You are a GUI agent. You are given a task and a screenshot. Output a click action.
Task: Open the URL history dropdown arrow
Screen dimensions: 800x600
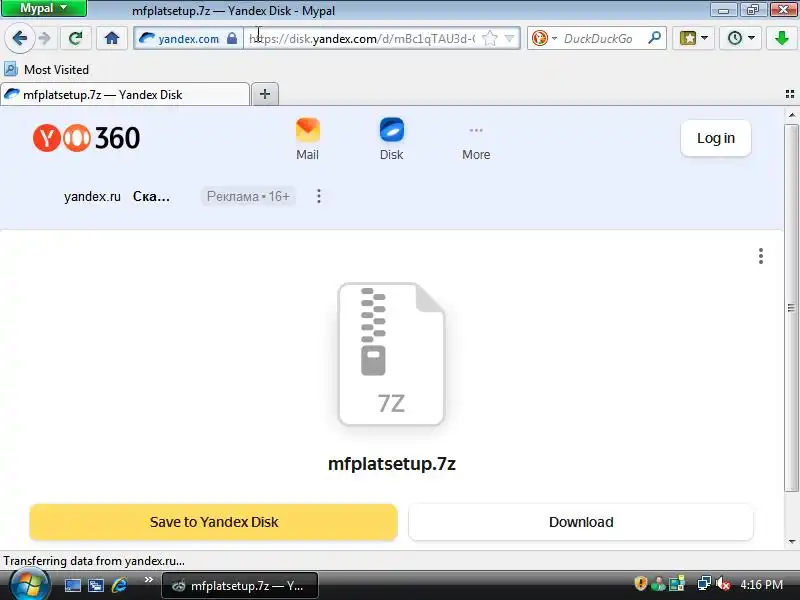pyautogui.click(x=509, y=38)
